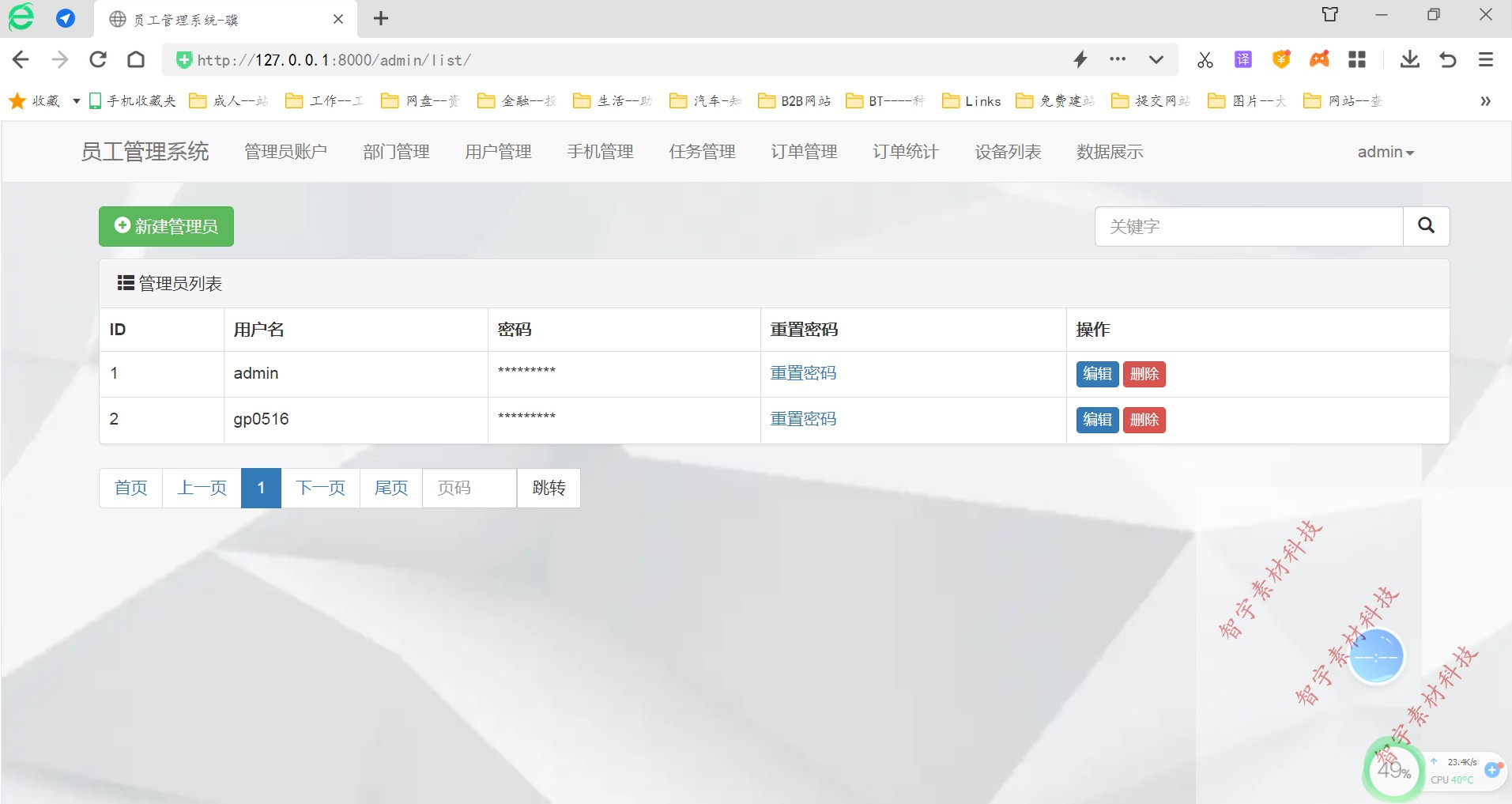Activate the search magnifier beside the keyword box
1512x804 pixels.
[x=1426, y=226]
